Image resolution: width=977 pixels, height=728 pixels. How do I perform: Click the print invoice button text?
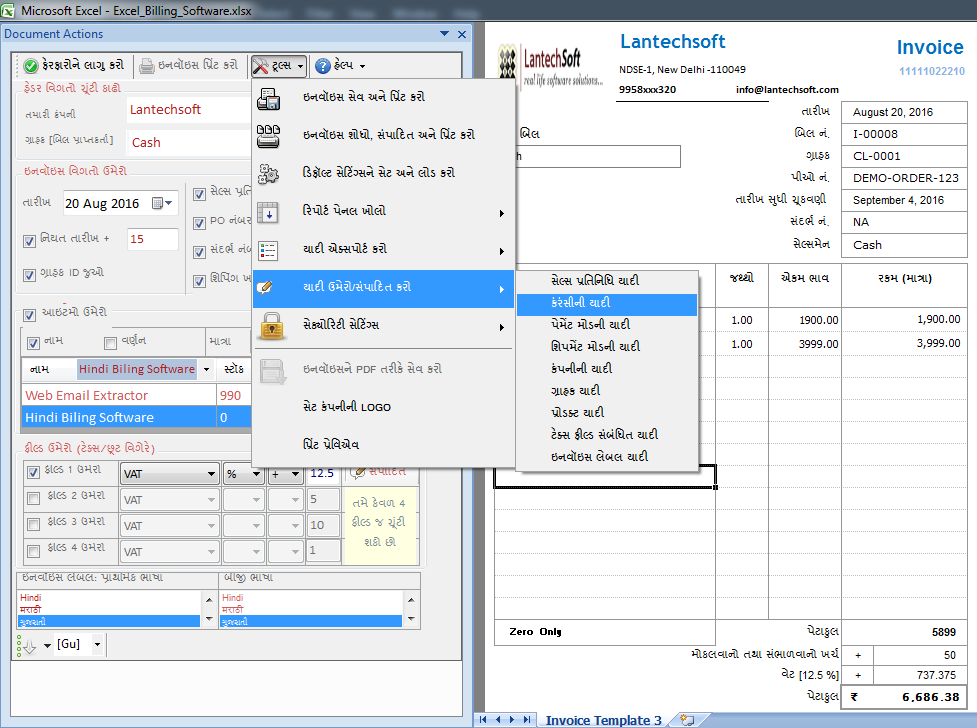(198, 65)
